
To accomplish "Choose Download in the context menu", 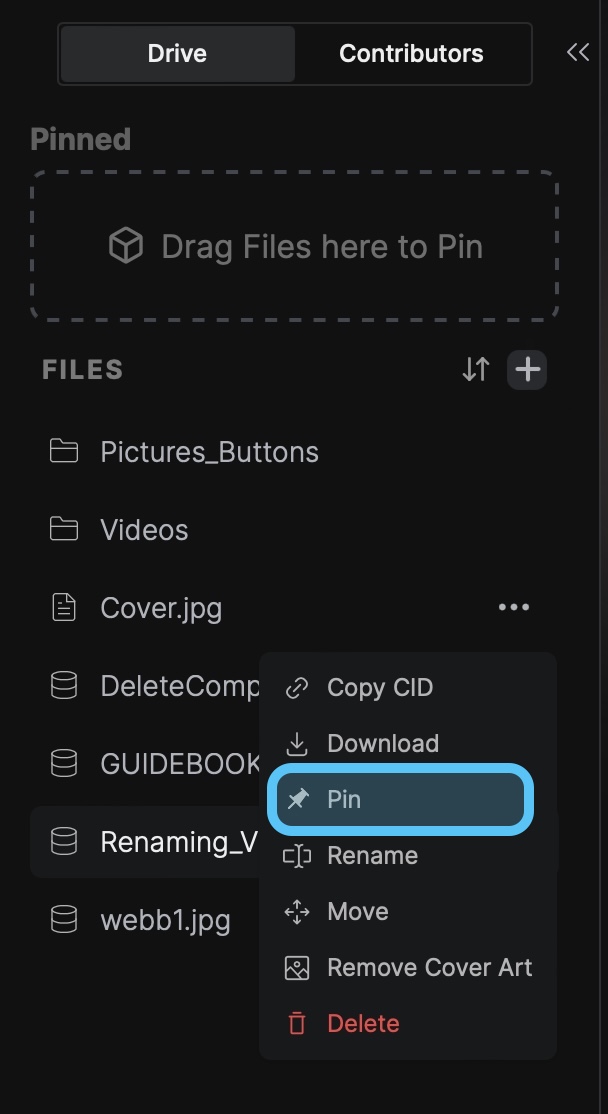I will 382,744.
